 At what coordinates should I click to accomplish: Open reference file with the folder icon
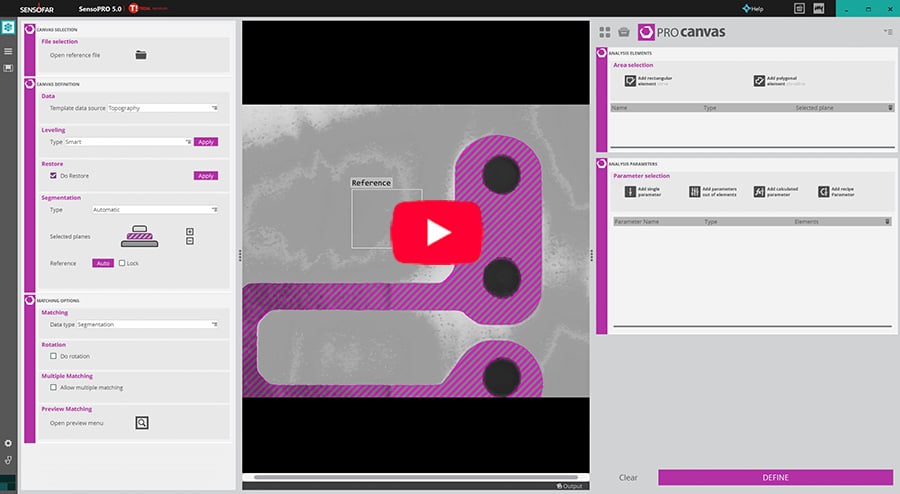coord(141,55)
